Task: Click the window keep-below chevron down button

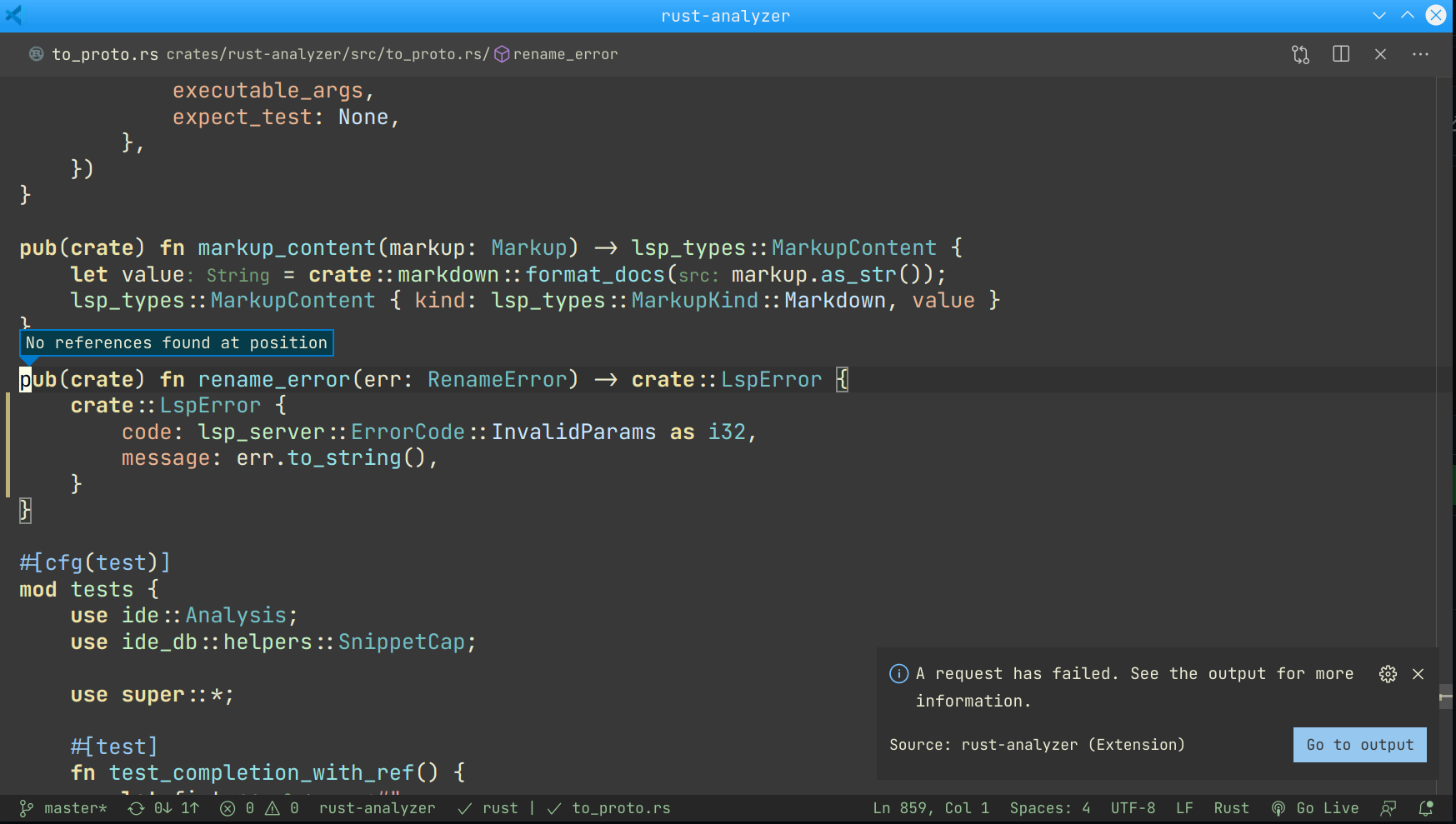Action: click(1379, 15)
